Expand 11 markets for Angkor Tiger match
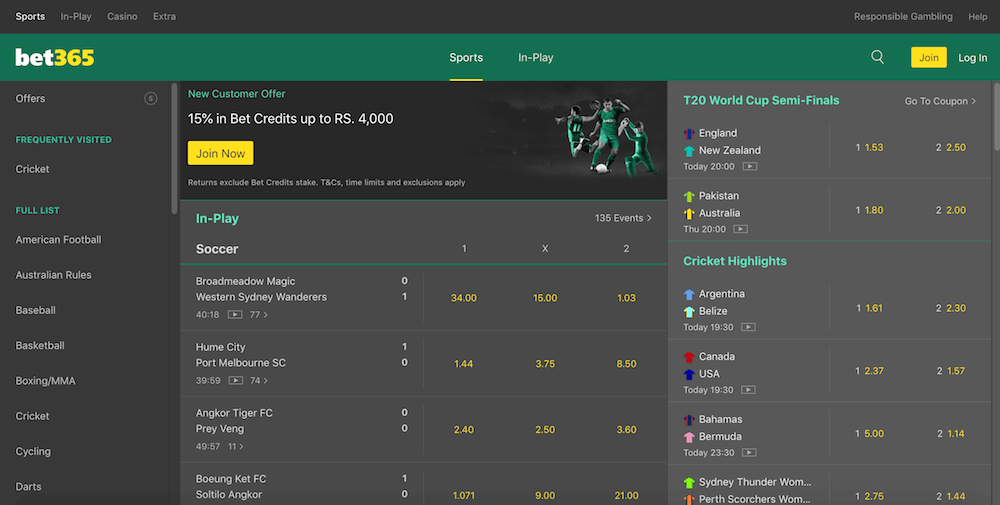 [x=235, y=446]
